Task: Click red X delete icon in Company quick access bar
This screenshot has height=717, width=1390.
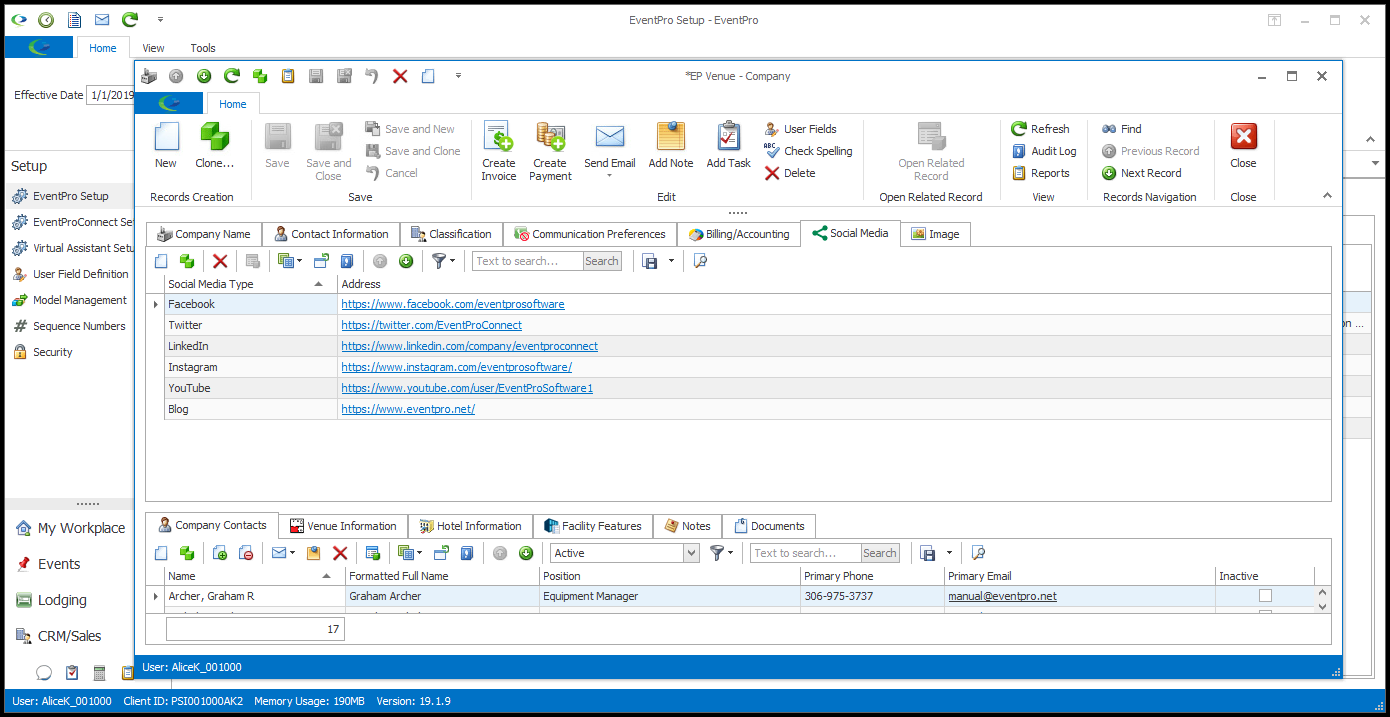Action: [x=400, y=76]
